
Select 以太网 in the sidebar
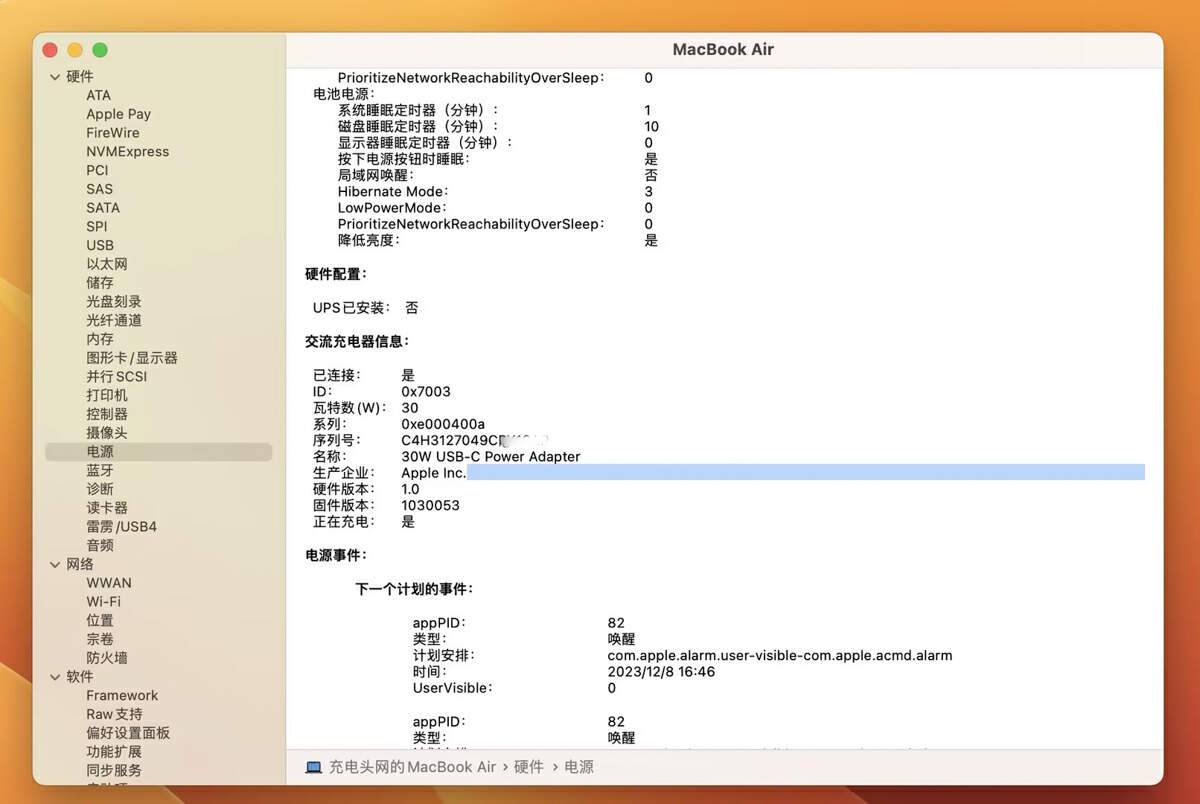[x=106, y=264]
